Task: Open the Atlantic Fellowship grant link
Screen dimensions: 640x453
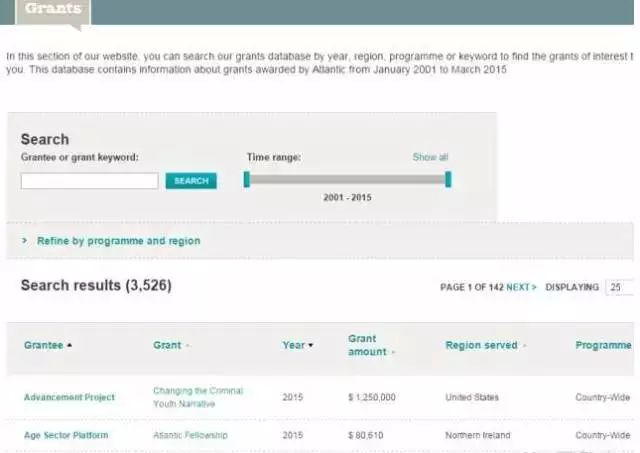Action: pyautogui.click(x=190, y=435)
